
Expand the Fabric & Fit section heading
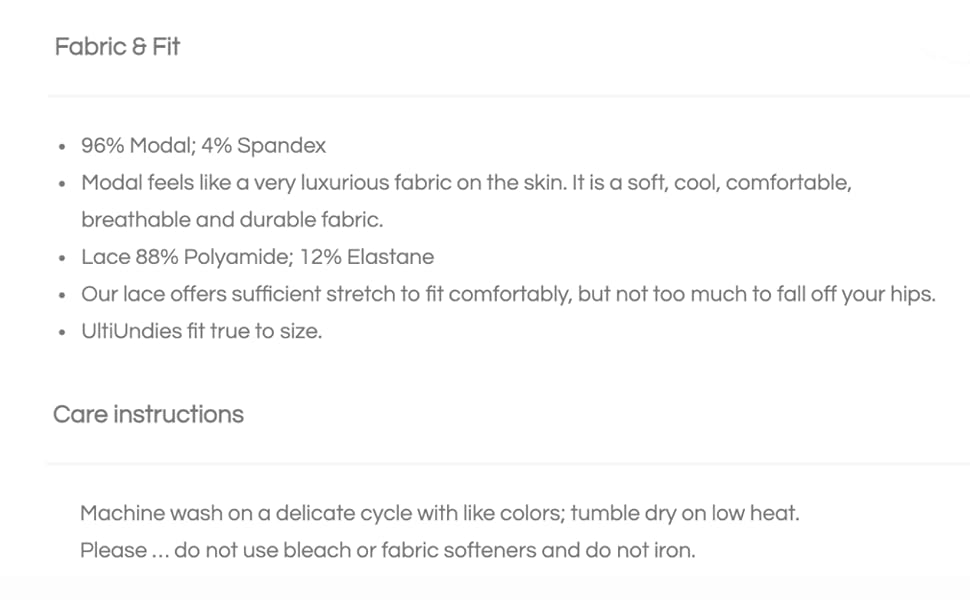[x=117, y=47]
